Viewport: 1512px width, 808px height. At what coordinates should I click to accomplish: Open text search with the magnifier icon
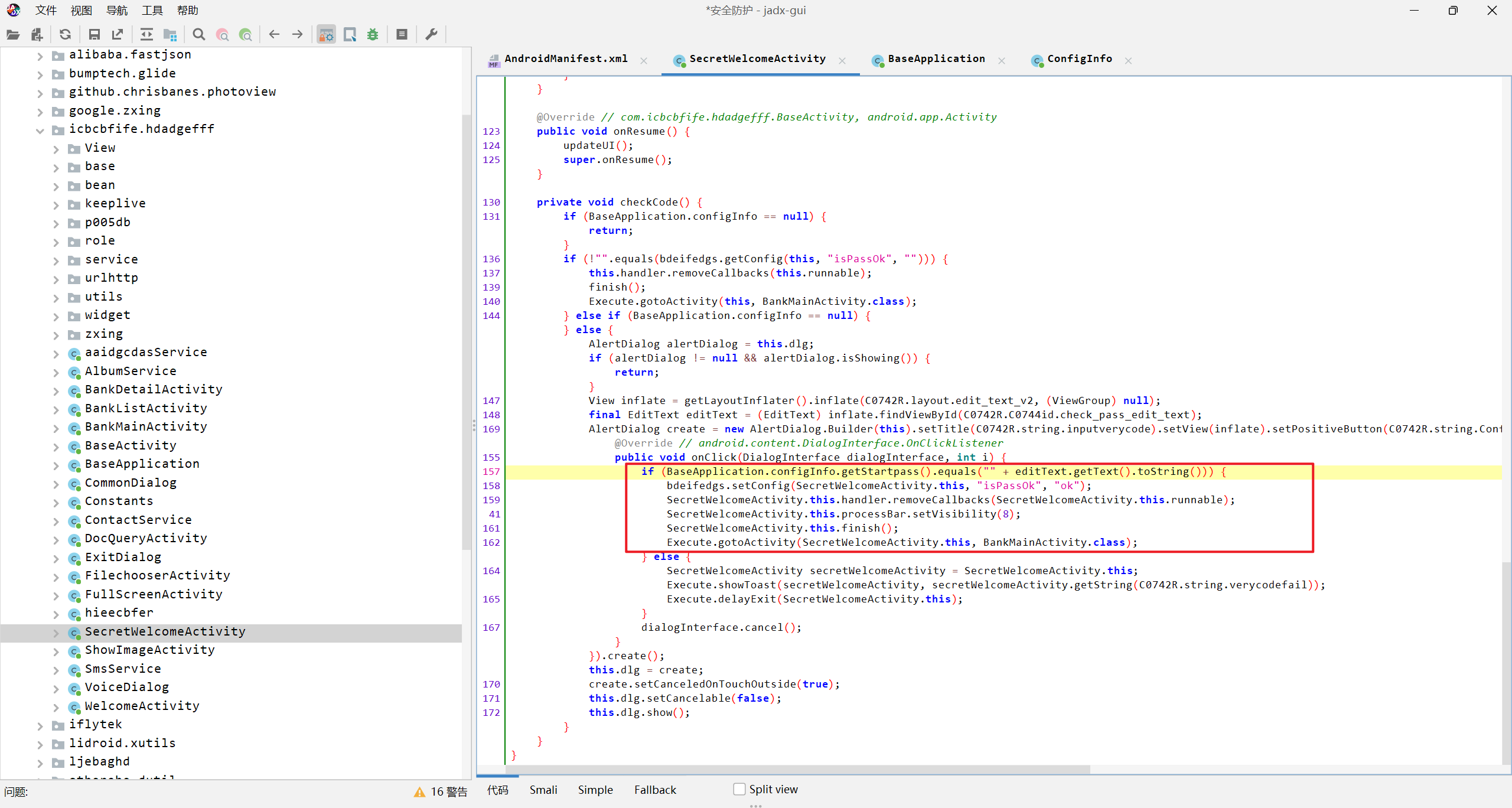coord(199,35)
